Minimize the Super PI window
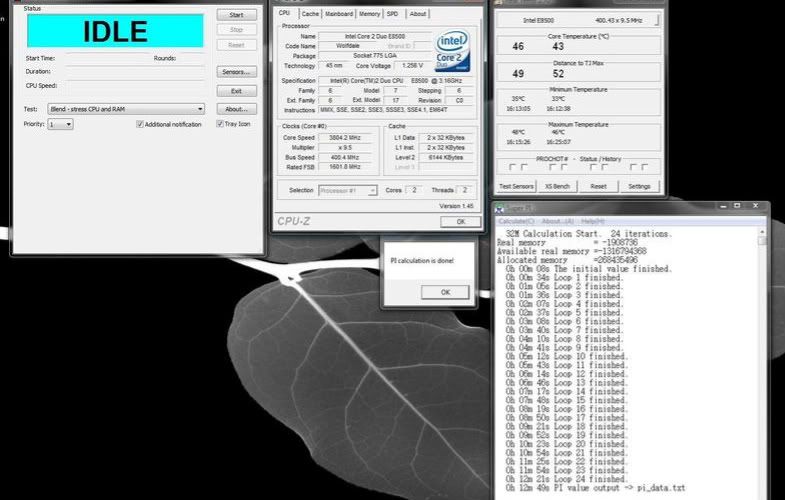785x500 pixels. 723,206
